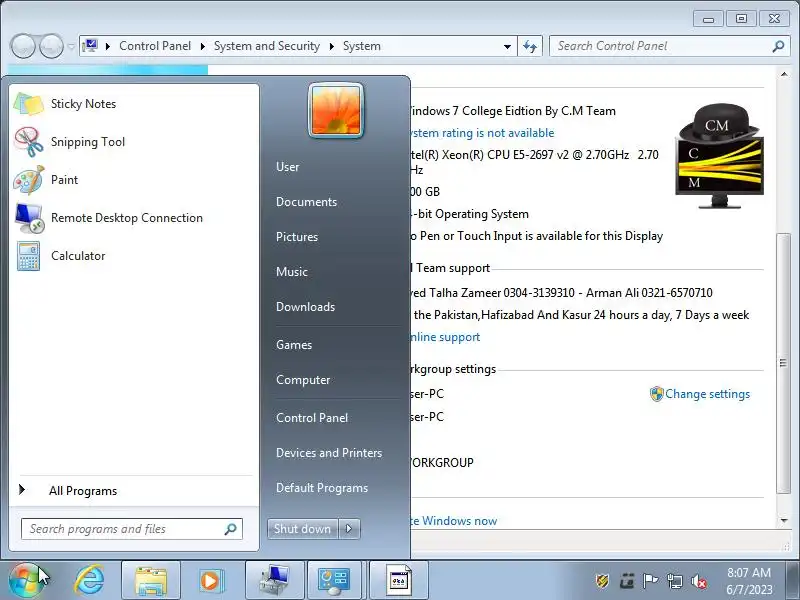Expand arrow after Control Panel breadcrumb

tap(203, 46)
